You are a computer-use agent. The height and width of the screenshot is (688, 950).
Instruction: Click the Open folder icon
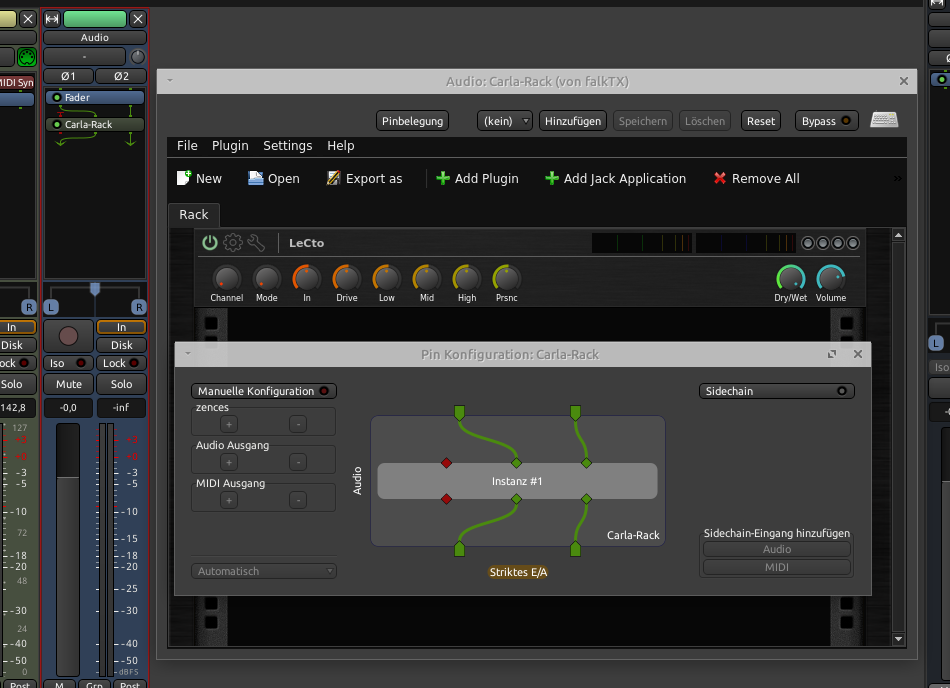tap(256, 178)
